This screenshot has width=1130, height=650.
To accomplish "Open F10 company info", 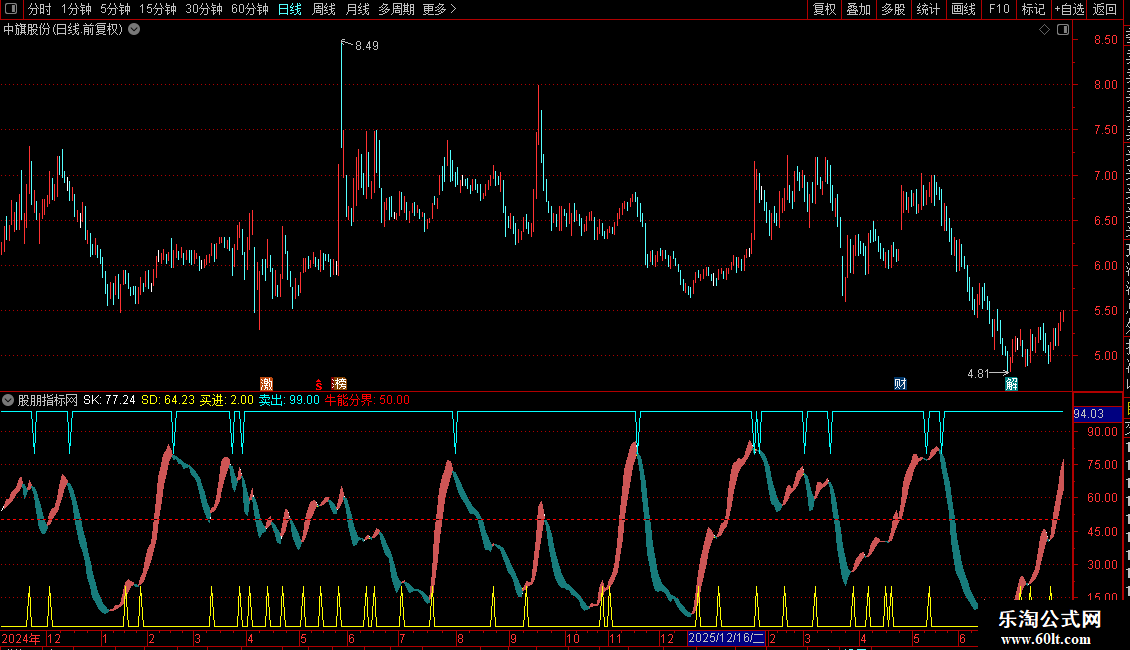I will click(x=999, y=9).
